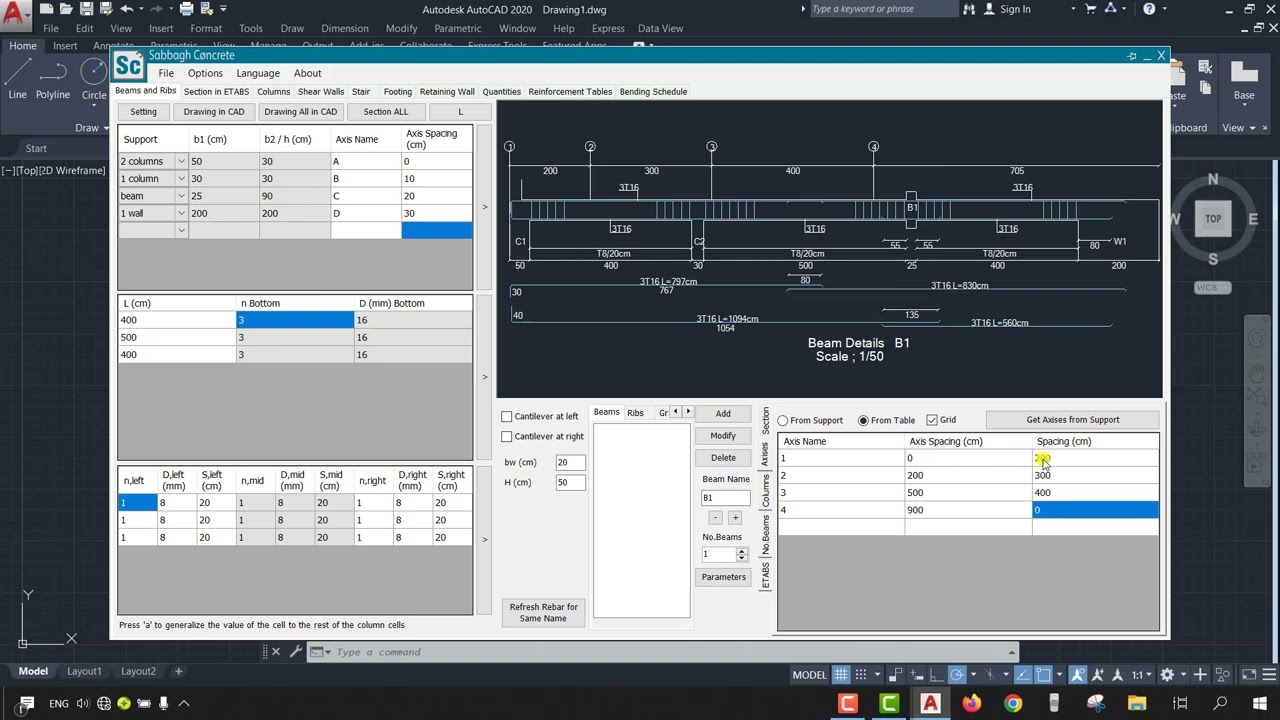Open the support type dropdown for '2 columns' row

click(x=181, y=161)
